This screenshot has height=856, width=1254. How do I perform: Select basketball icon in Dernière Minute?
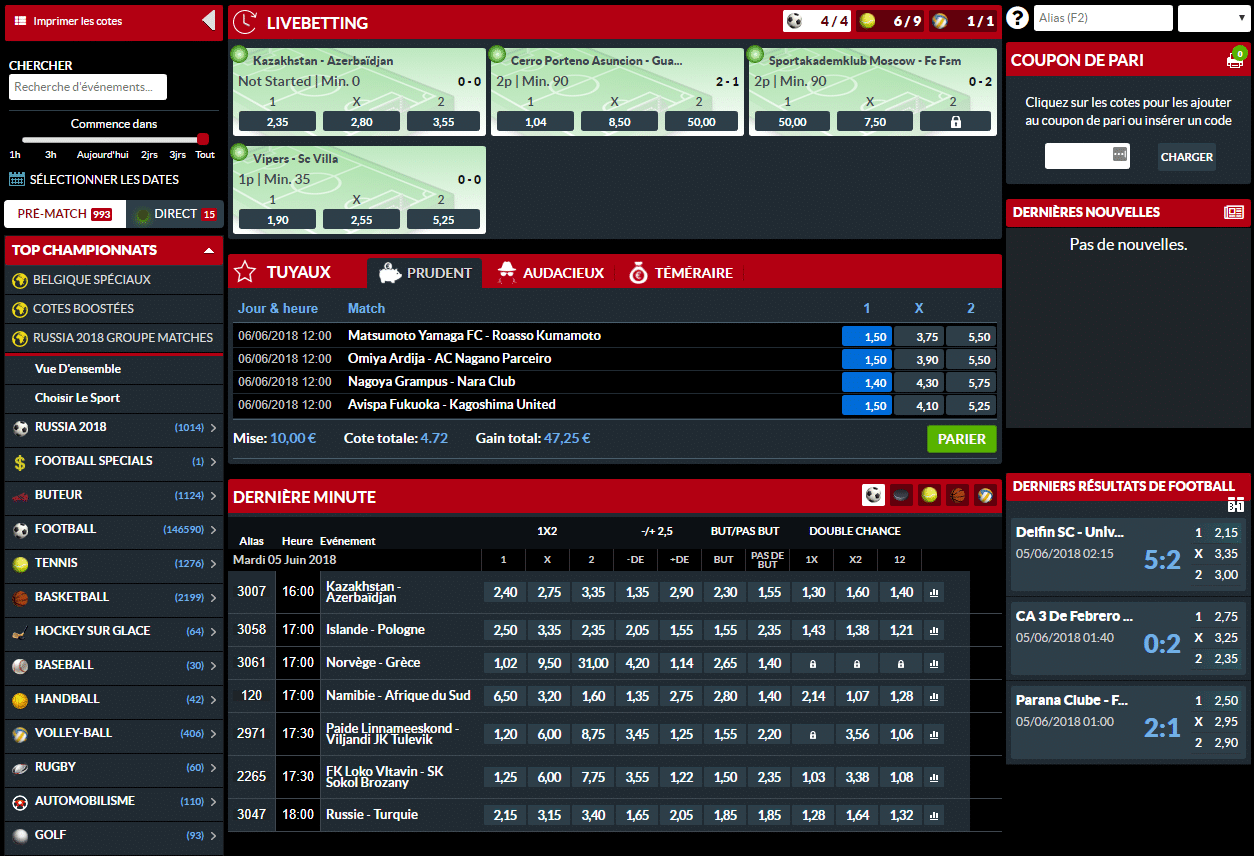pos(958,495)
